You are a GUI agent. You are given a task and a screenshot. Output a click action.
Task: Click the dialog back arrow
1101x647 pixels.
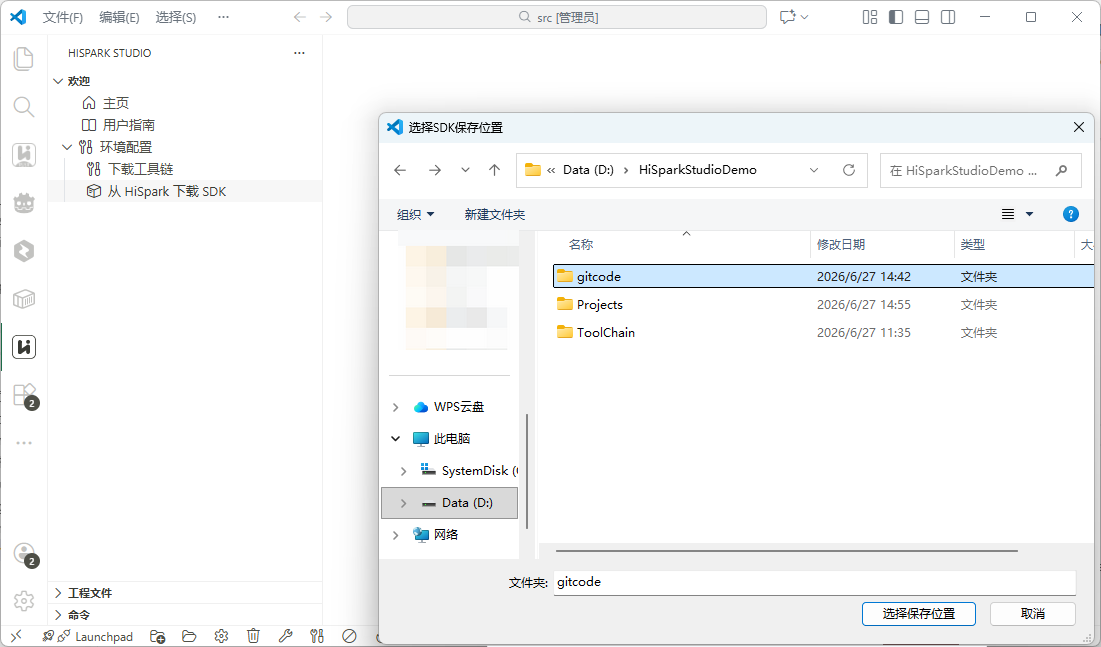click(x=400, y=170)
